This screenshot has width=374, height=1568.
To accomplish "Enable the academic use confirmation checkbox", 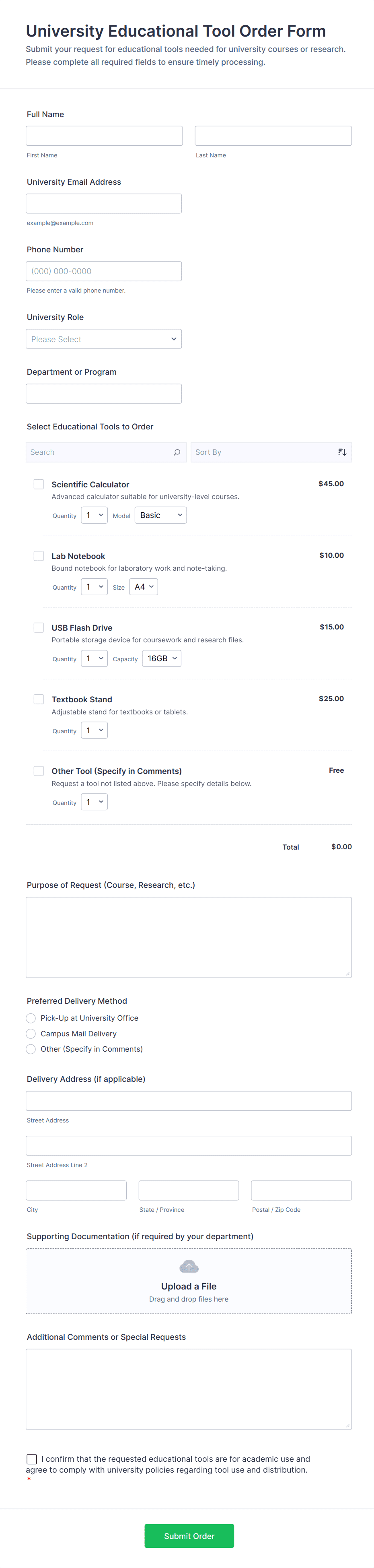I will tap(32, 1459).
